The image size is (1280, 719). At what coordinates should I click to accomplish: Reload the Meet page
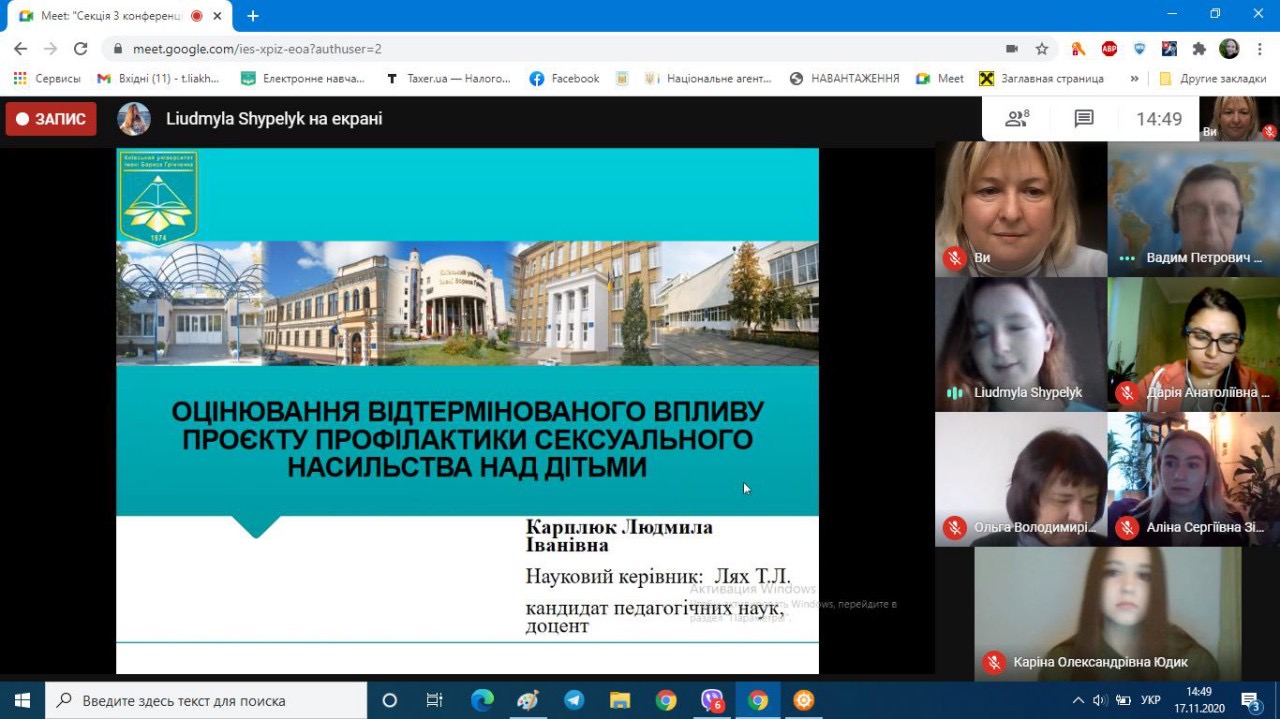coord(81,48)
